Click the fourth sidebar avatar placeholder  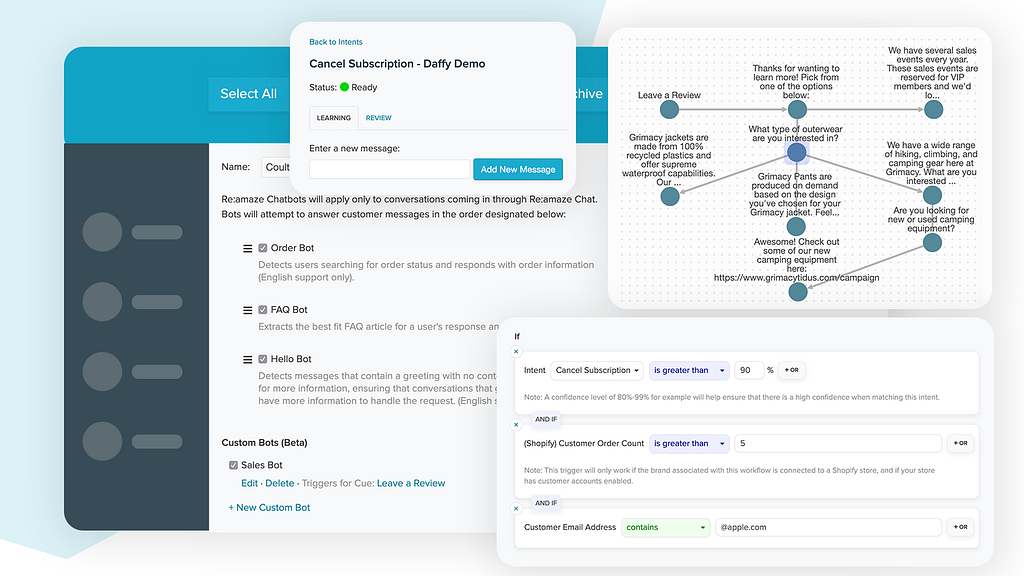click(103, 441)
